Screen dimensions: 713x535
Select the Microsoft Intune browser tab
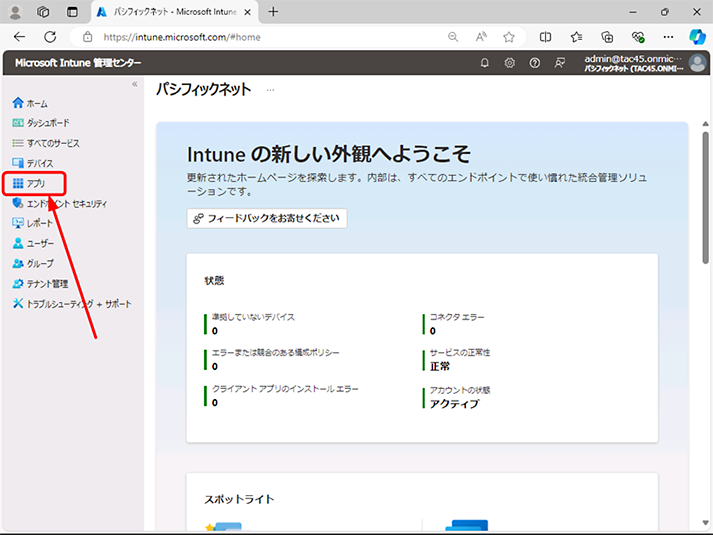pyautogui.click(x=175, y=12)
